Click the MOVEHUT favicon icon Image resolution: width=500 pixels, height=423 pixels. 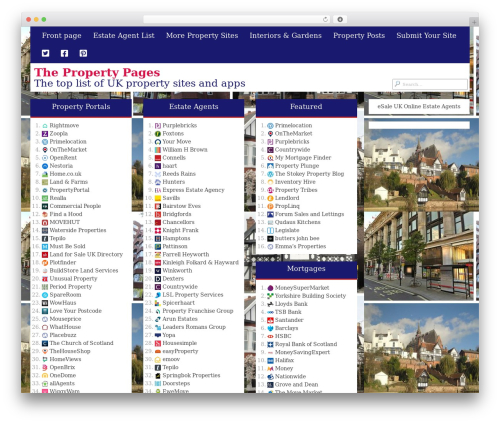[45, 222]
